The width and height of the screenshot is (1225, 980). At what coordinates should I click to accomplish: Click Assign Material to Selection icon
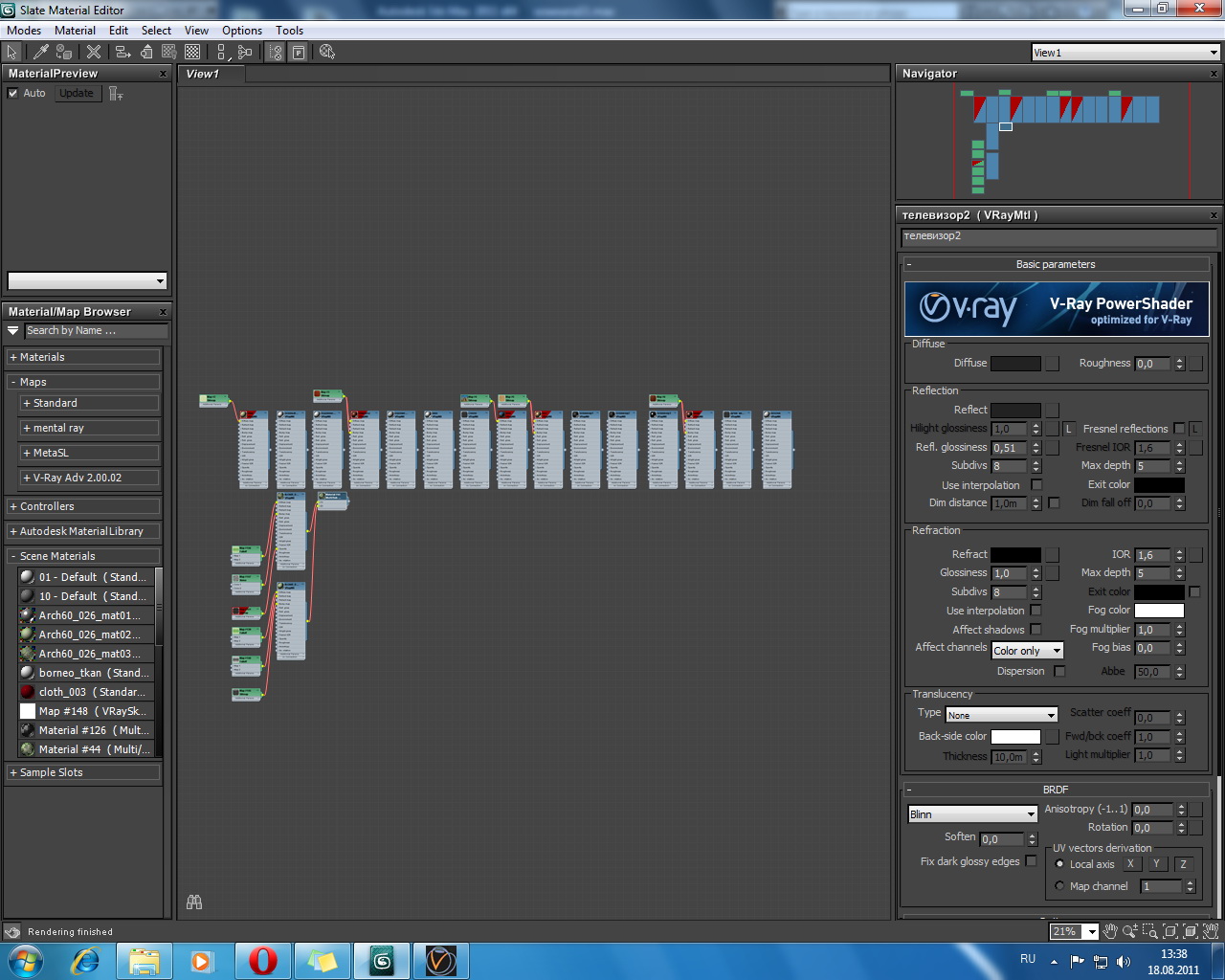[x=64, y=52]
